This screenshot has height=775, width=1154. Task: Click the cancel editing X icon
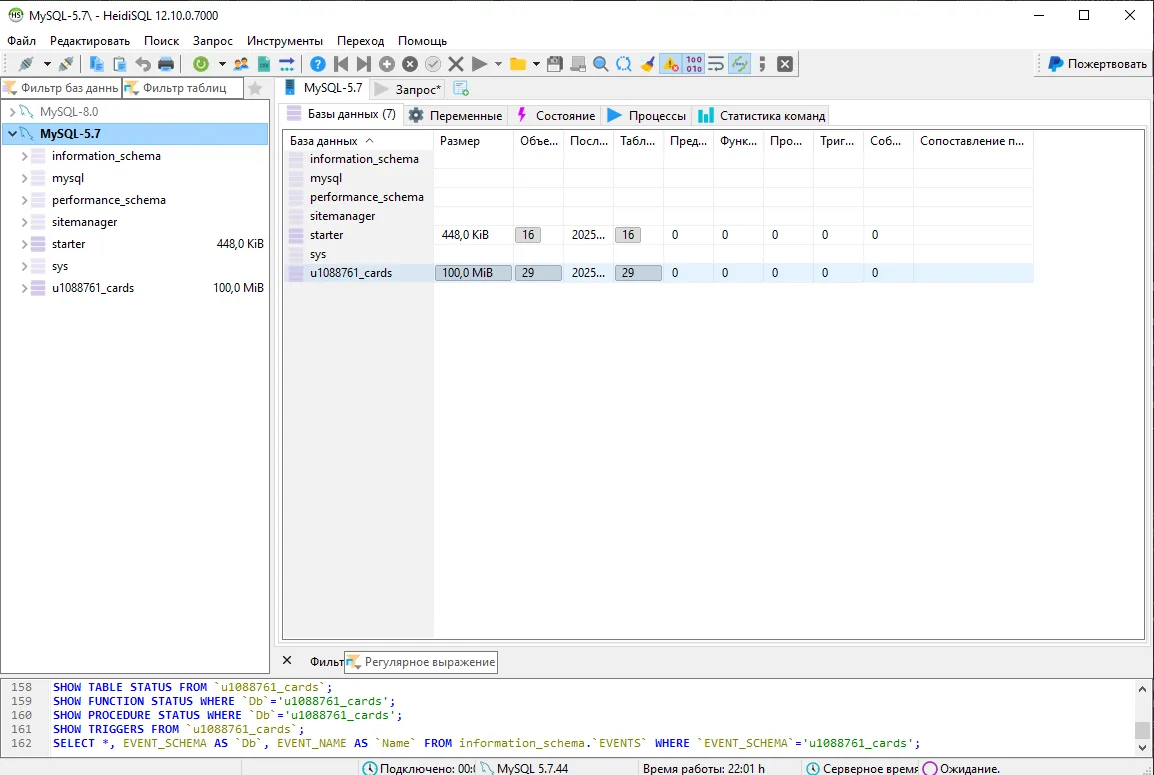(x=456, y=64)
